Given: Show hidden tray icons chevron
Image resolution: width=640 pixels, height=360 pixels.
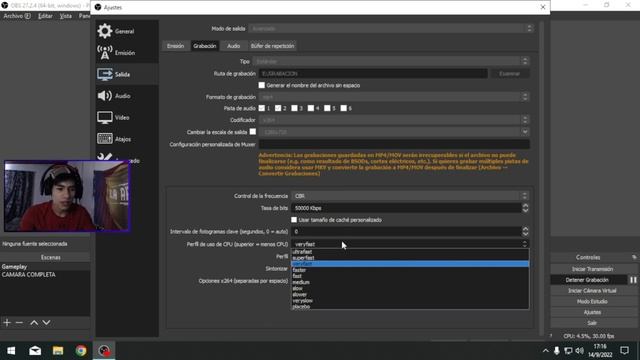Looking at the screenshot, I should pos(545,351).
